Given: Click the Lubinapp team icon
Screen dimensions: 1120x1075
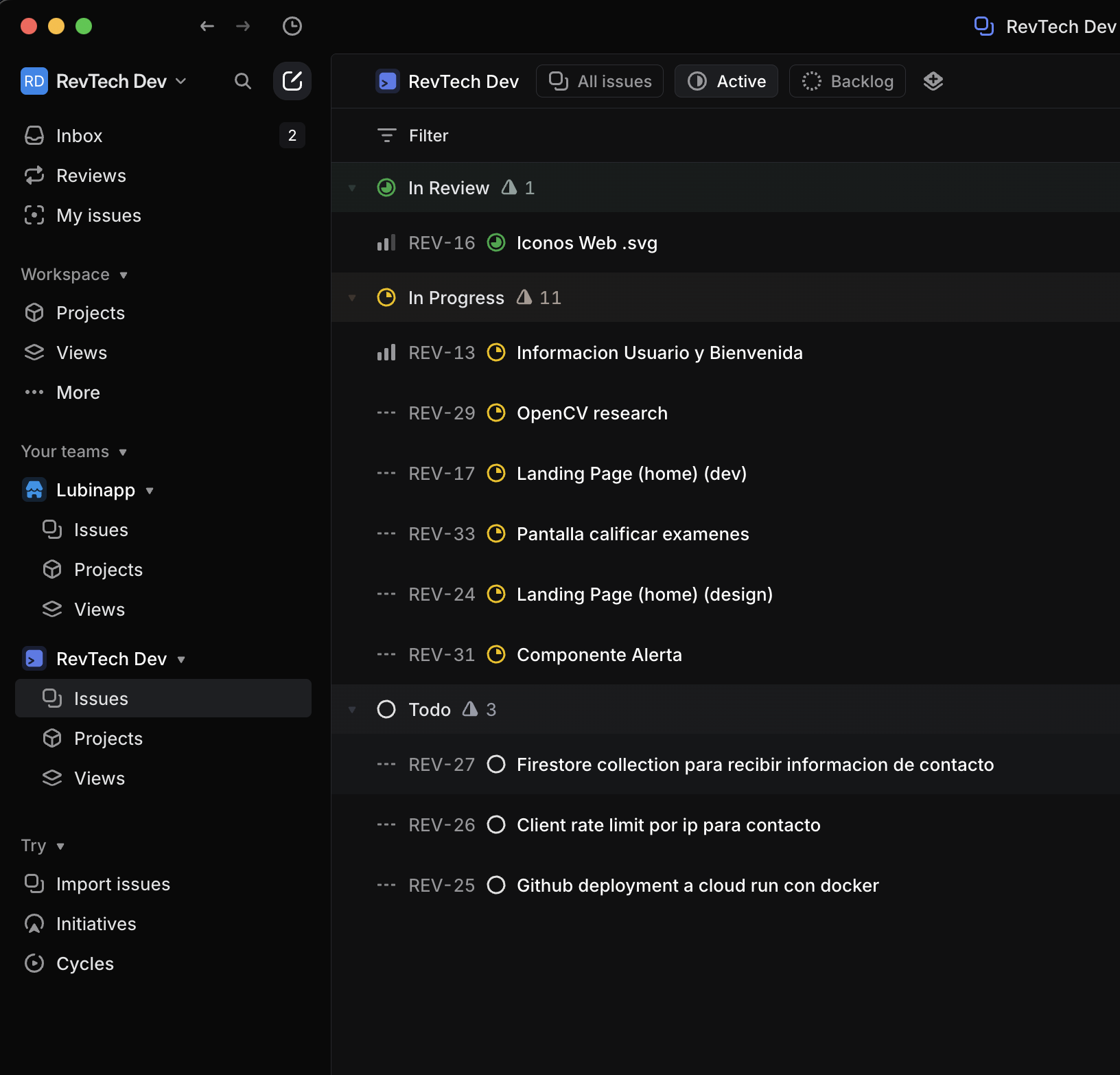Looking at the screenshot, I should [x=34, y=490].
